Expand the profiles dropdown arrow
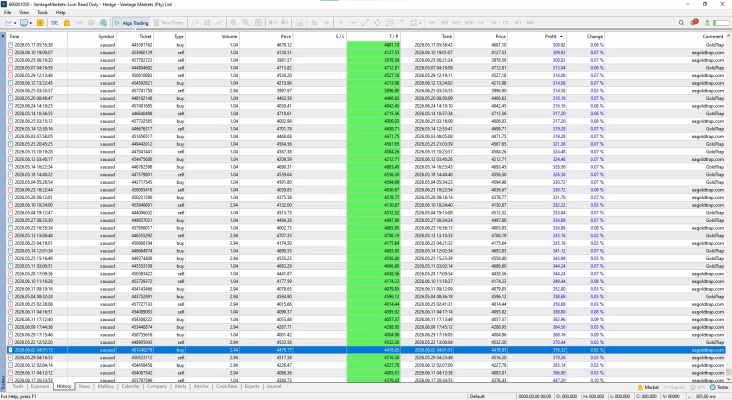The image size is (732, 400). coord(31,22)
